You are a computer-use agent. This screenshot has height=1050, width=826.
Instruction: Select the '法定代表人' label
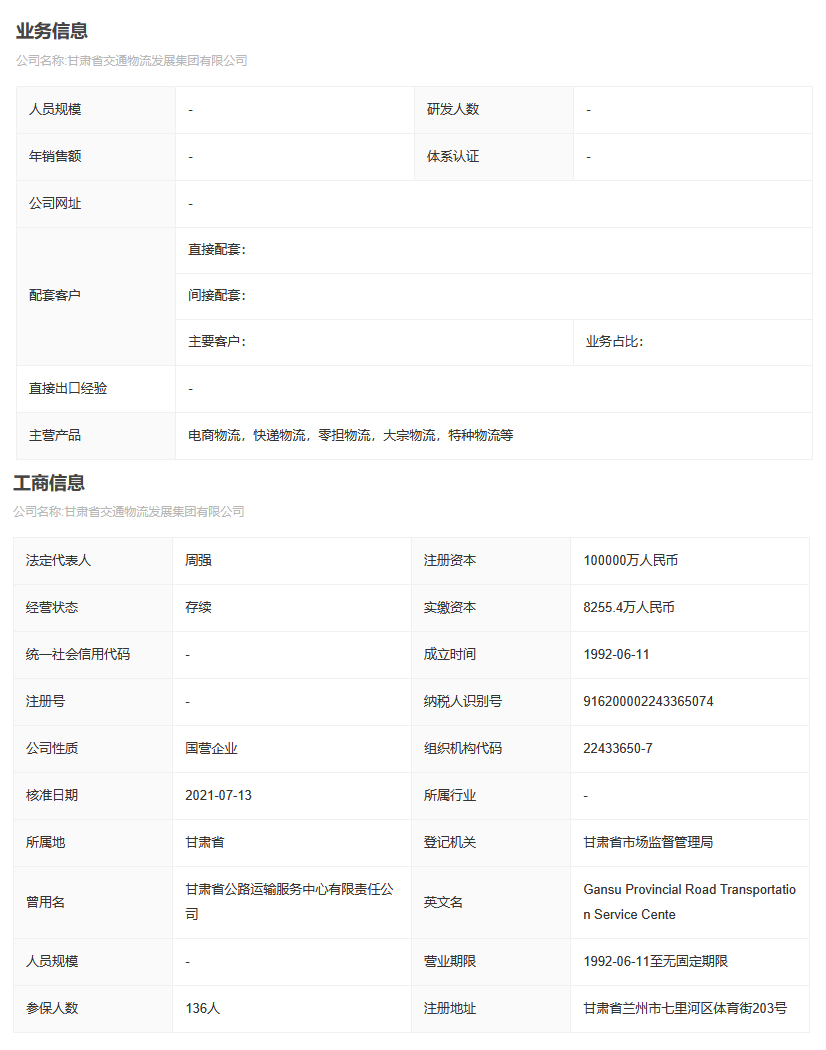[x=58, y=560]
